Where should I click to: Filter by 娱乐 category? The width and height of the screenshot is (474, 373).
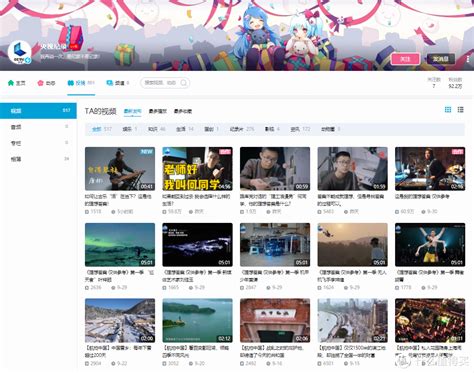click(130, 129)
